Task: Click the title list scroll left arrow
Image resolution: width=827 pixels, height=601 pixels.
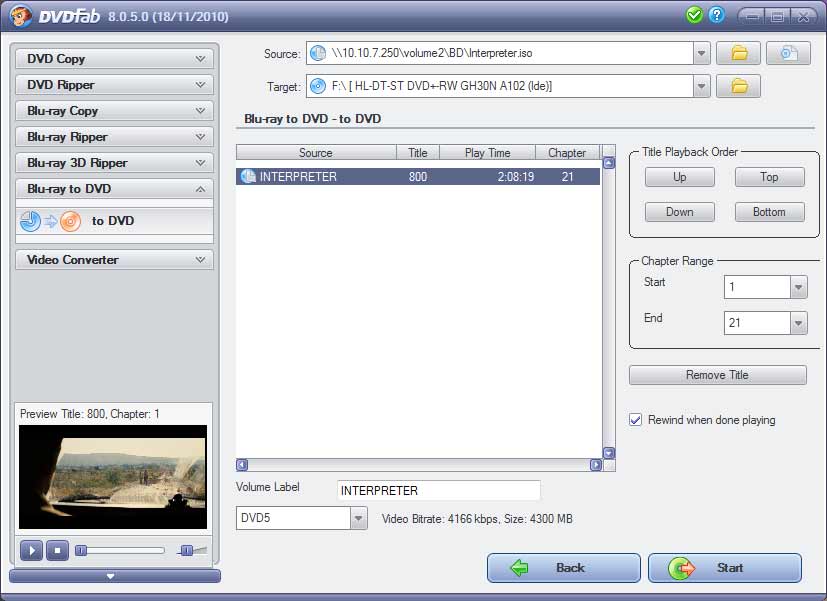Action: tap(242, 465)
